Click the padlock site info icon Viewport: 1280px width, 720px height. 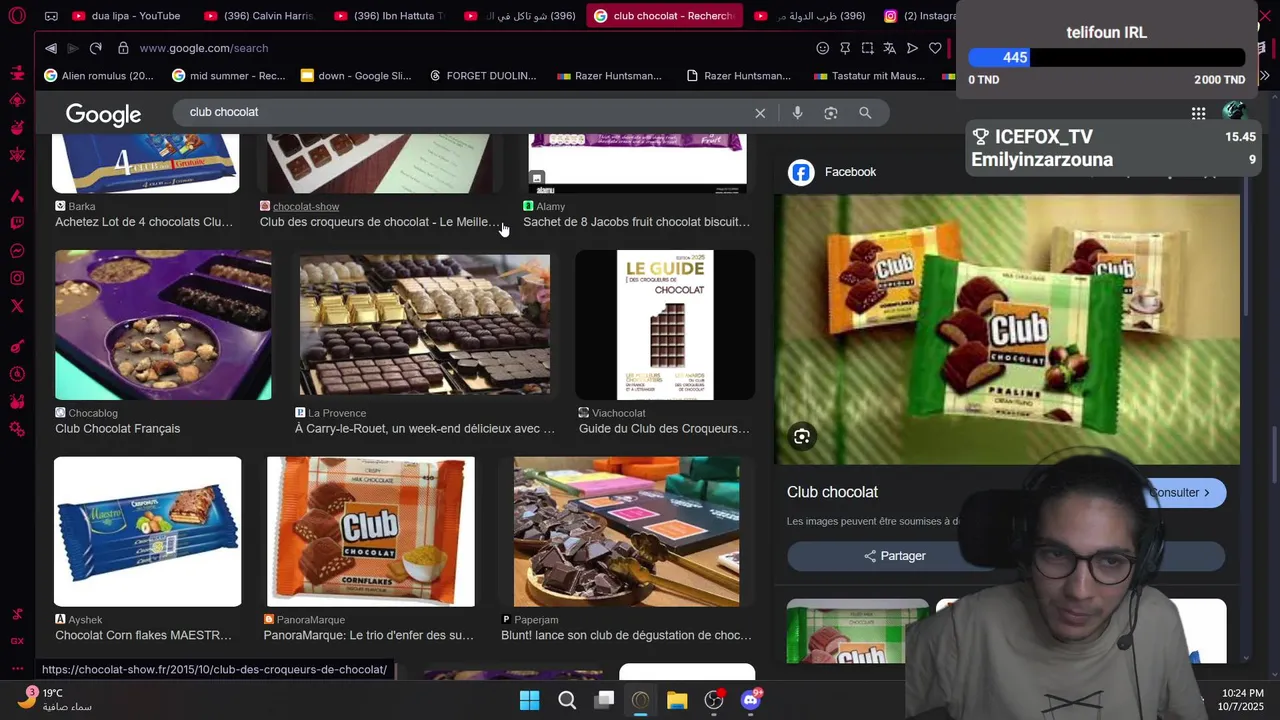(x=123, y=48)
